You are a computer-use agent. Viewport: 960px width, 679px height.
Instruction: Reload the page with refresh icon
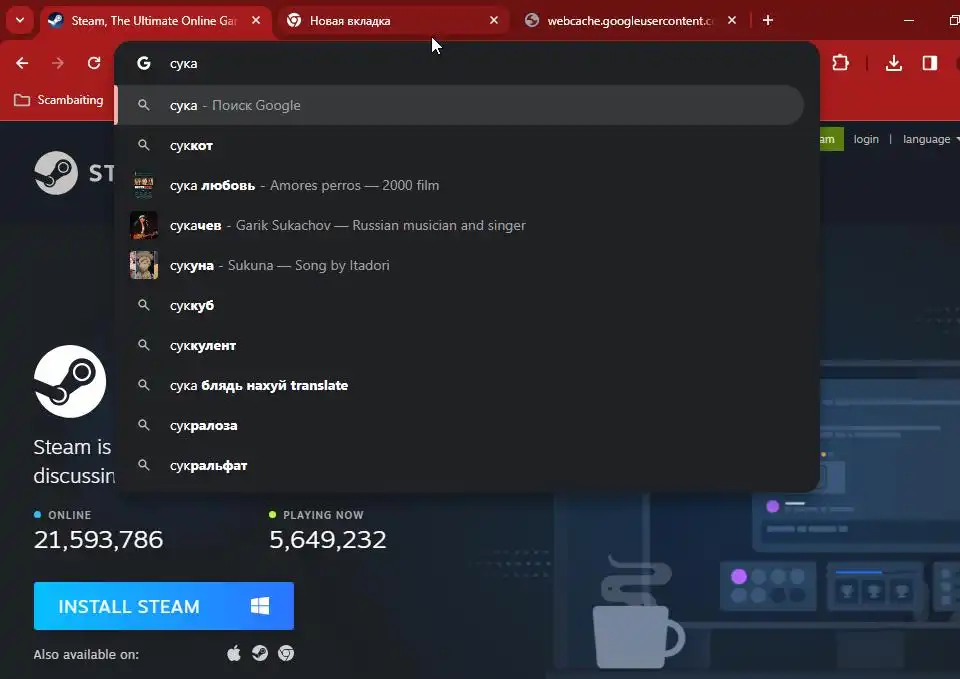click(x=94, y=63)
